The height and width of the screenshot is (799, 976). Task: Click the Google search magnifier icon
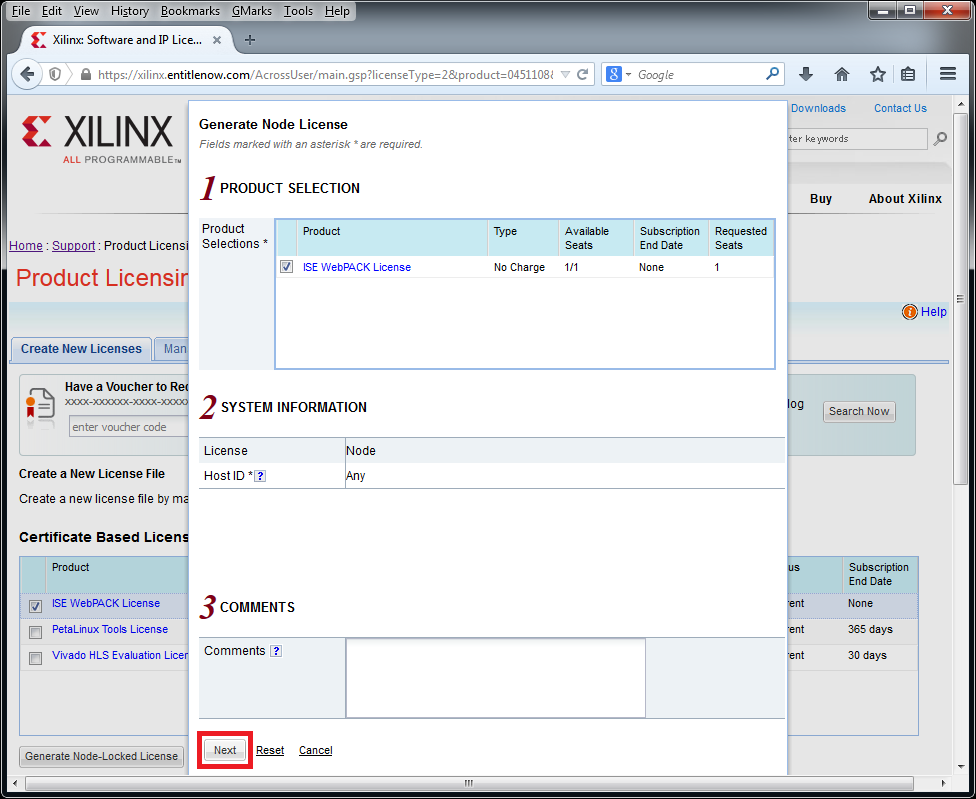(x=772, y=74)
